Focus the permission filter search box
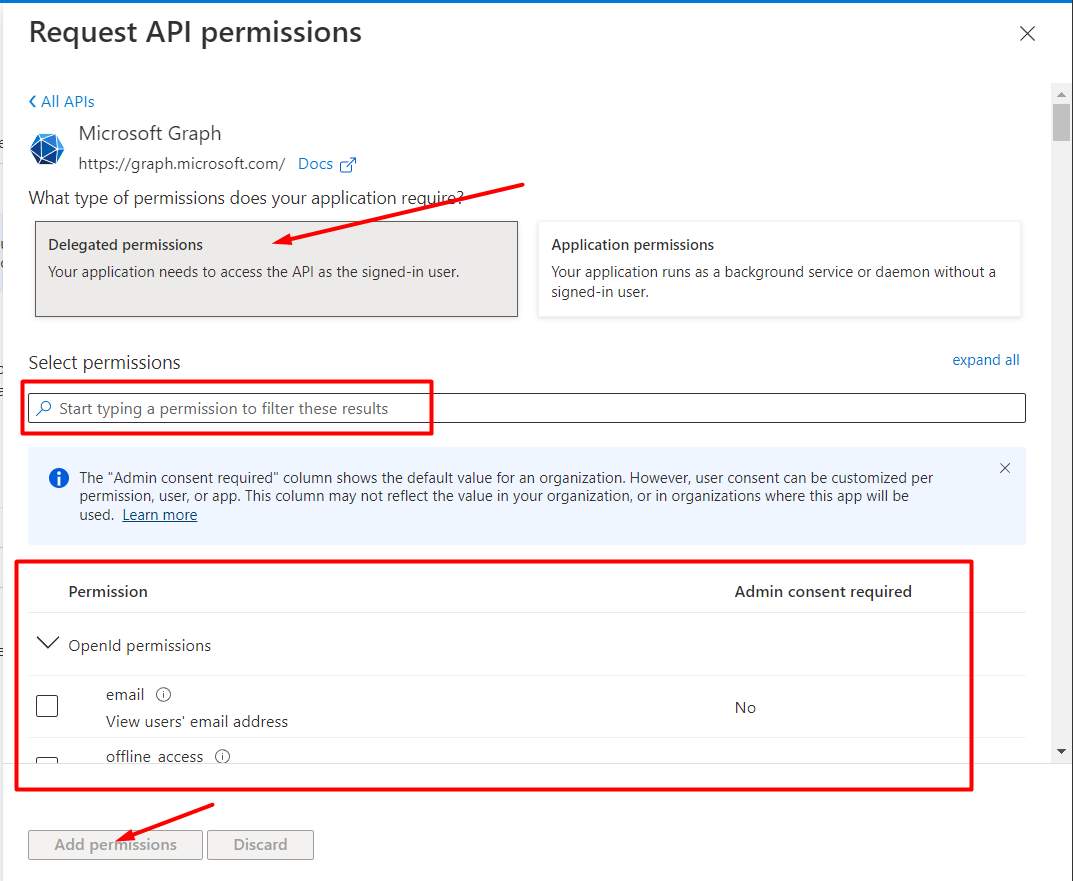 pos(527,409)
